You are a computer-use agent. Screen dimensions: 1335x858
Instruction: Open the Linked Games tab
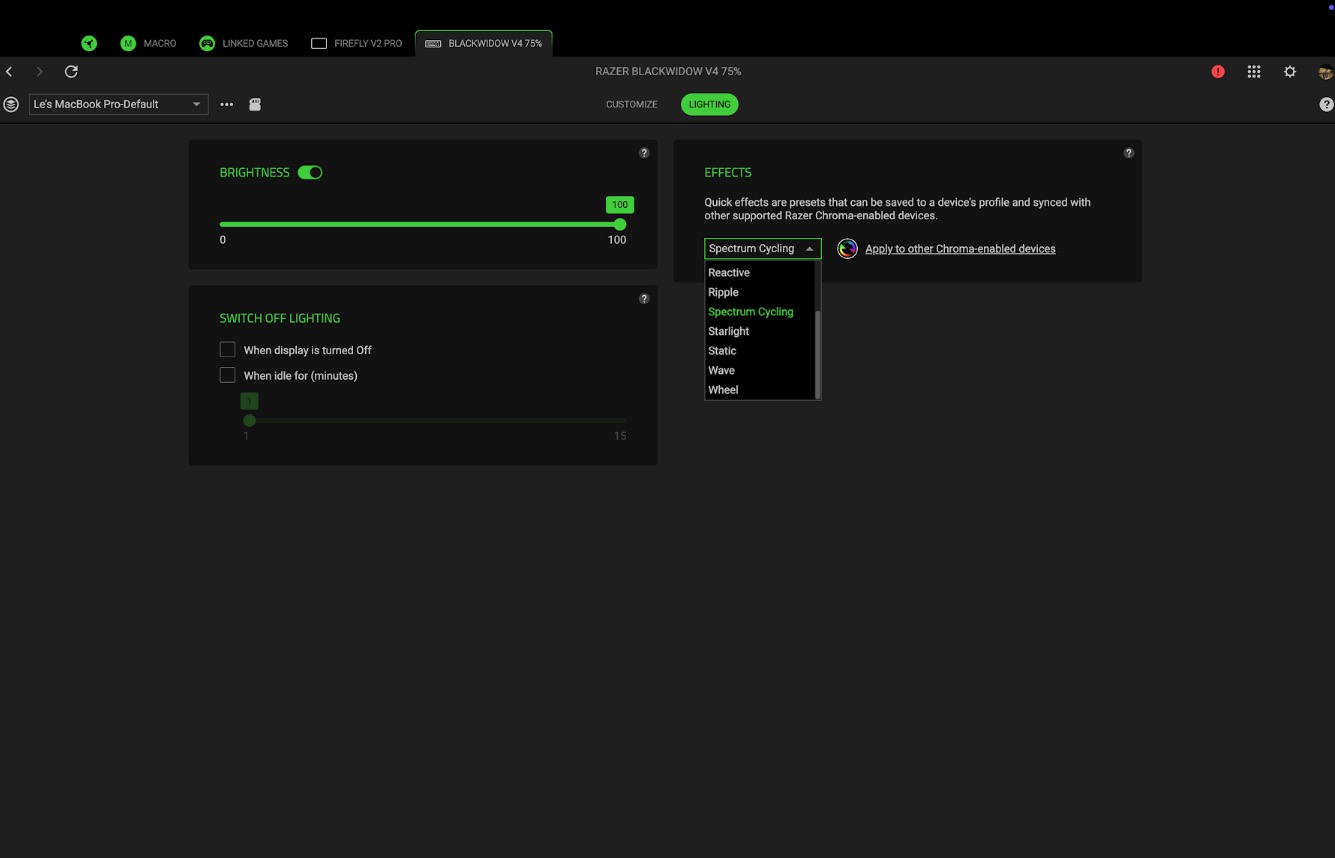tap(243, 43)
